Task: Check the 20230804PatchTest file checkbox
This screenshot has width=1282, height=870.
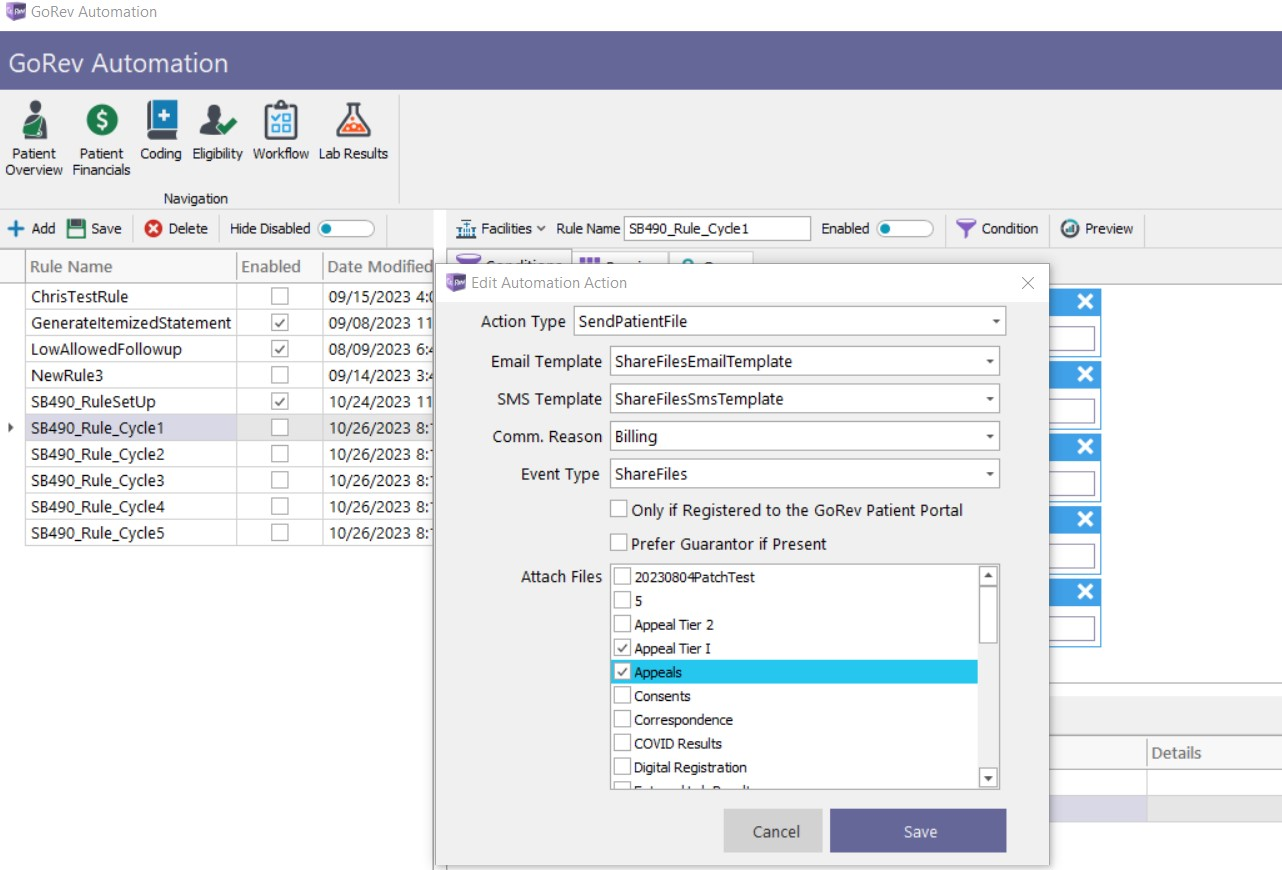Action: click(623, 577)
